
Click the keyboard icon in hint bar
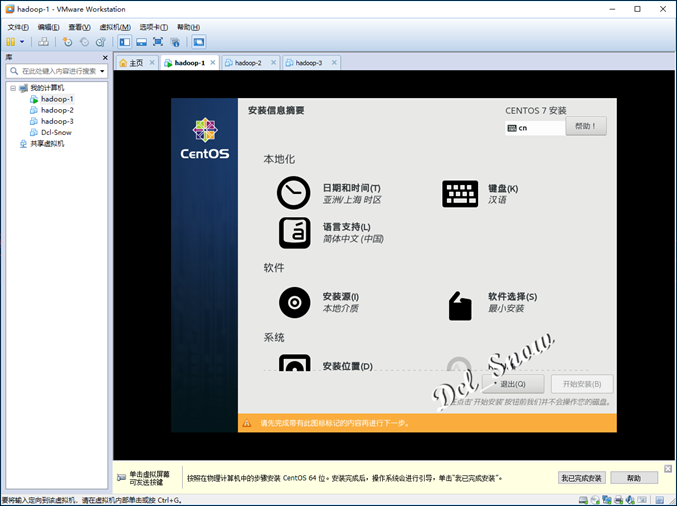[x=121, y=478]
